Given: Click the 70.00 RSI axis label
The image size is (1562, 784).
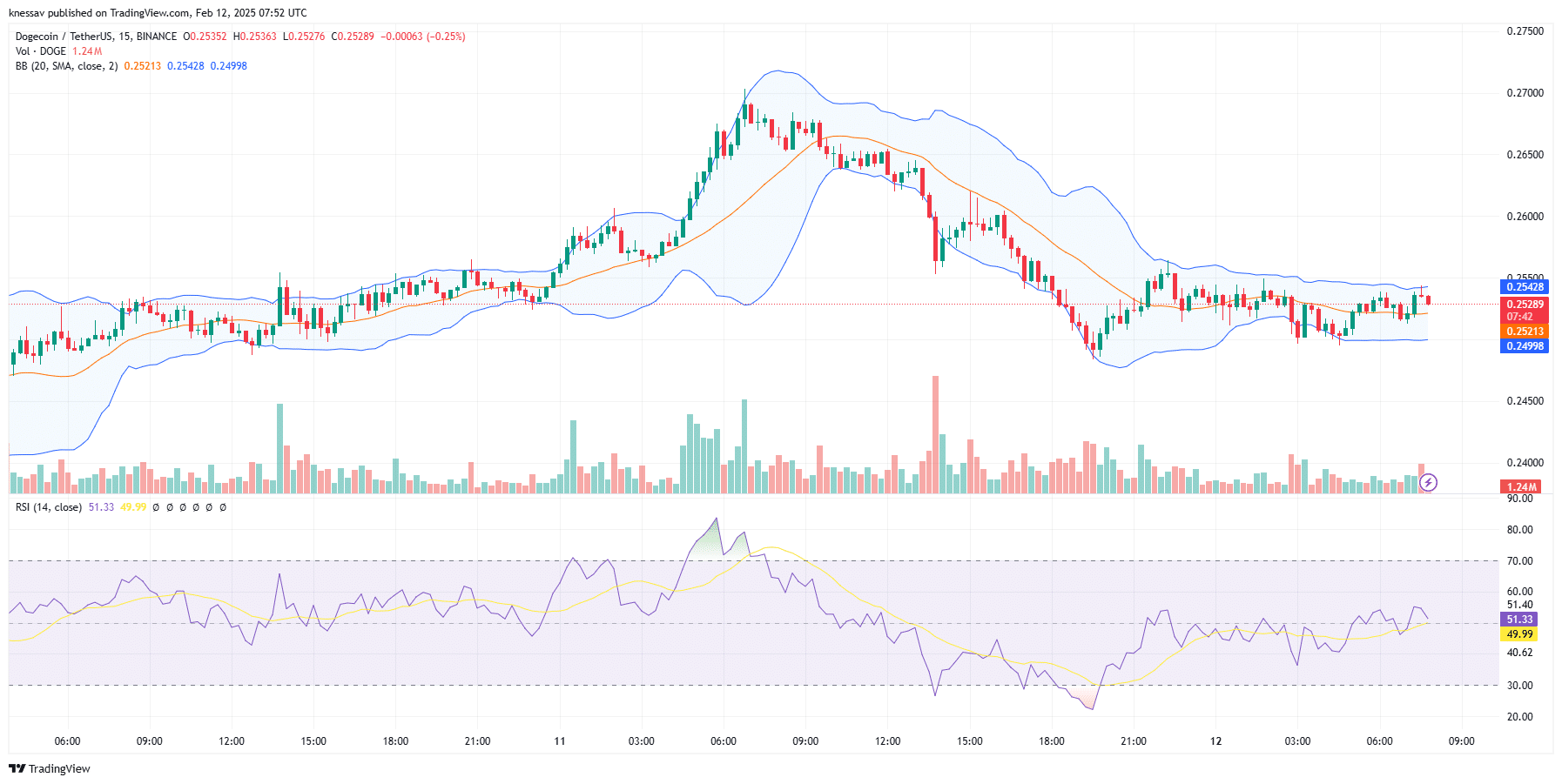Looking at the screenshot, I should point(1520,561).
